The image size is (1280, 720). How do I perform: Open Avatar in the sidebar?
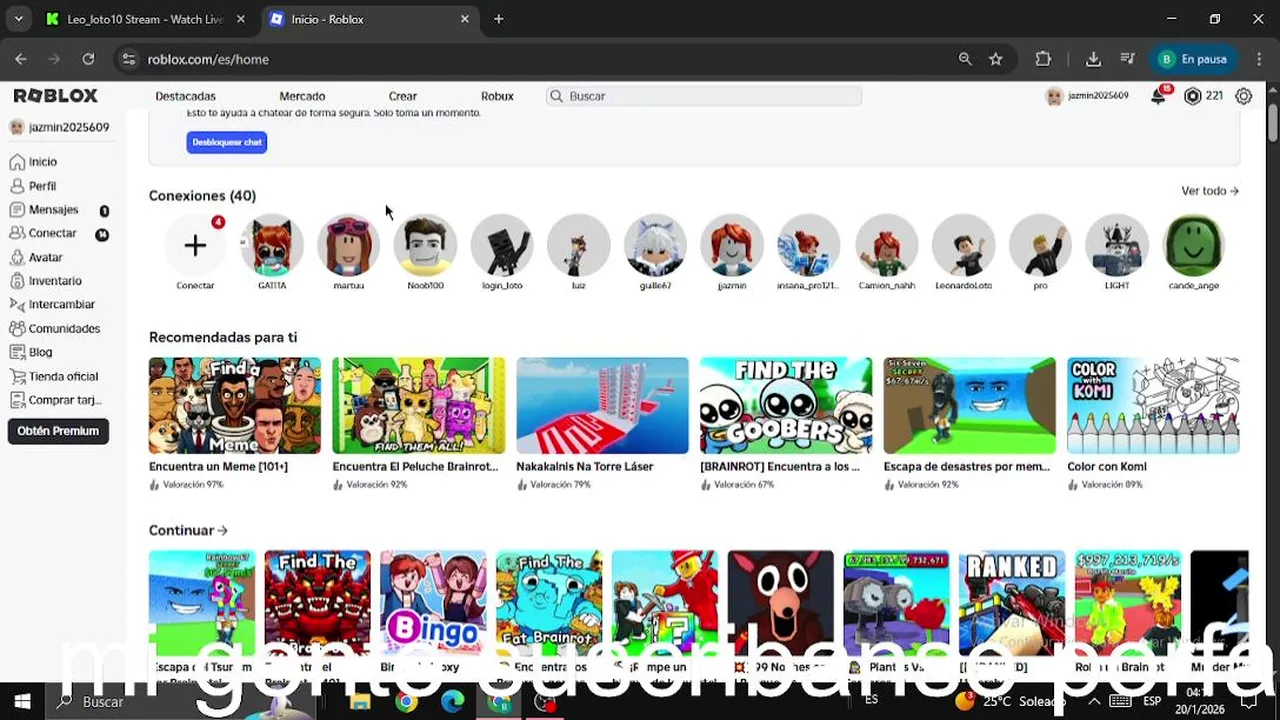(35, 257)
